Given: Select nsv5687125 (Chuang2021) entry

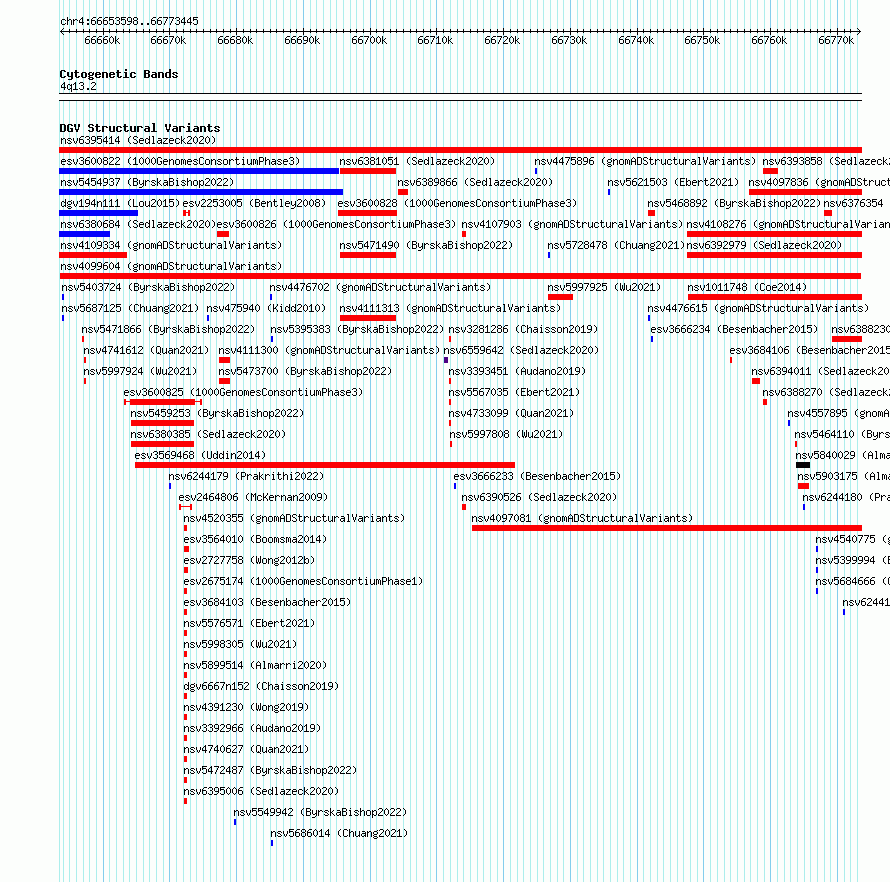Looking at the screenshot, I should pos(131,308).
